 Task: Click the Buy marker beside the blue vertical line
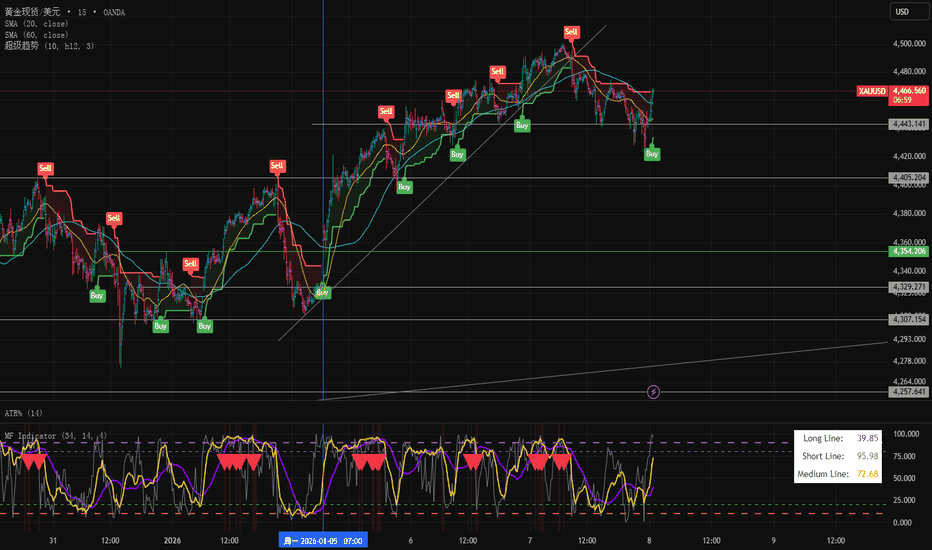(323, 292)
